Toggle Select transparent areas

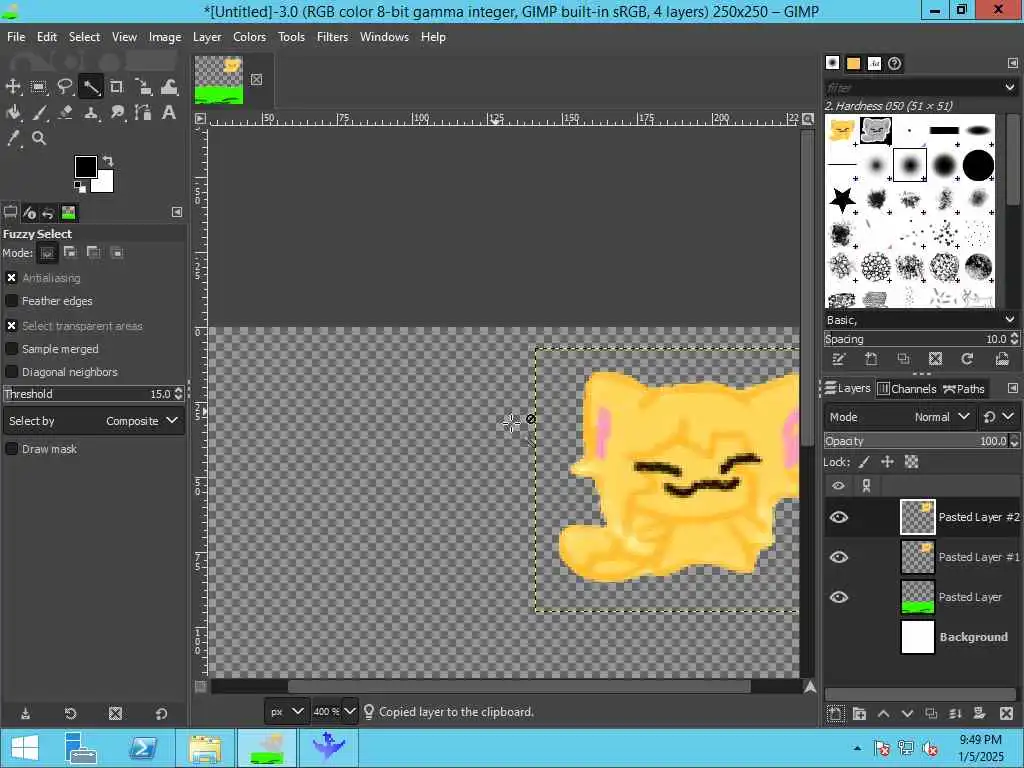click(x=12, y=325)
